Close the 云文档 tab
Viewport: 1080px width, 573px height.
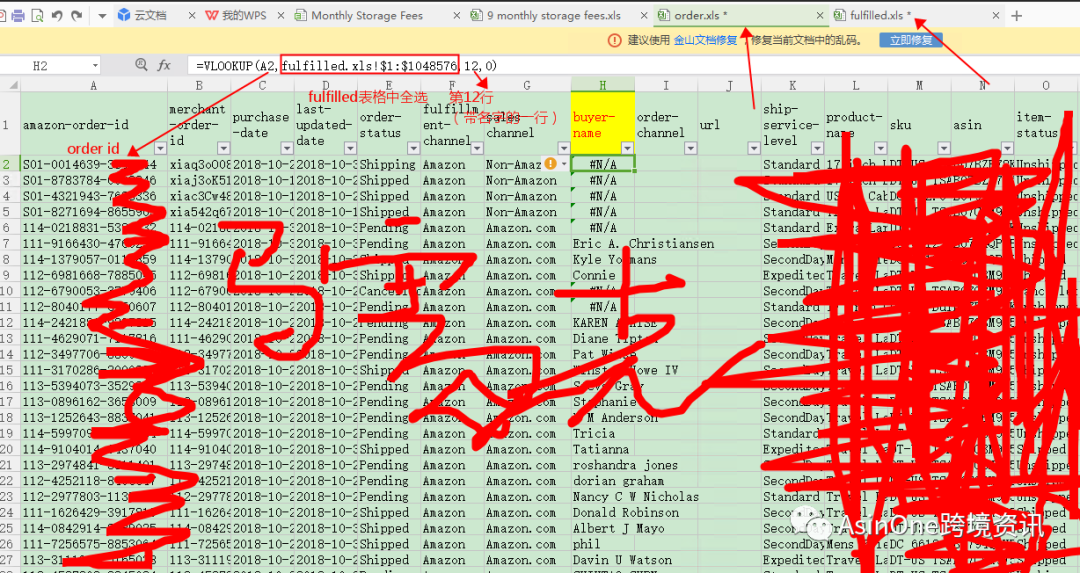click(192, 15)
